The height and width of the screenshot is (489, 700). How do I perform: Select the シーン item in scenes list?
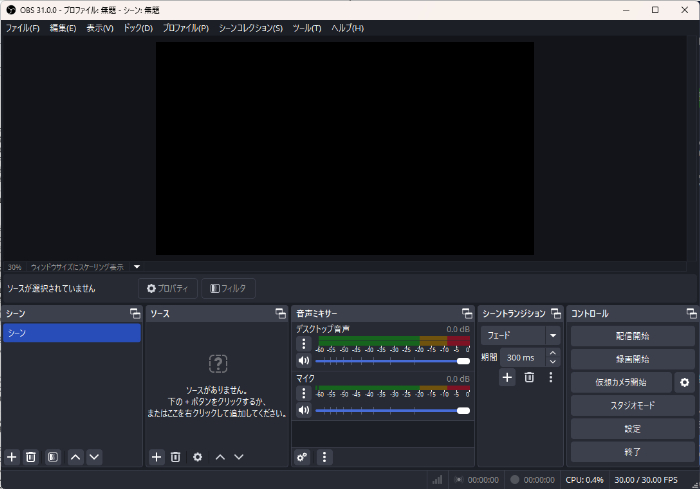tap(70, 333)
